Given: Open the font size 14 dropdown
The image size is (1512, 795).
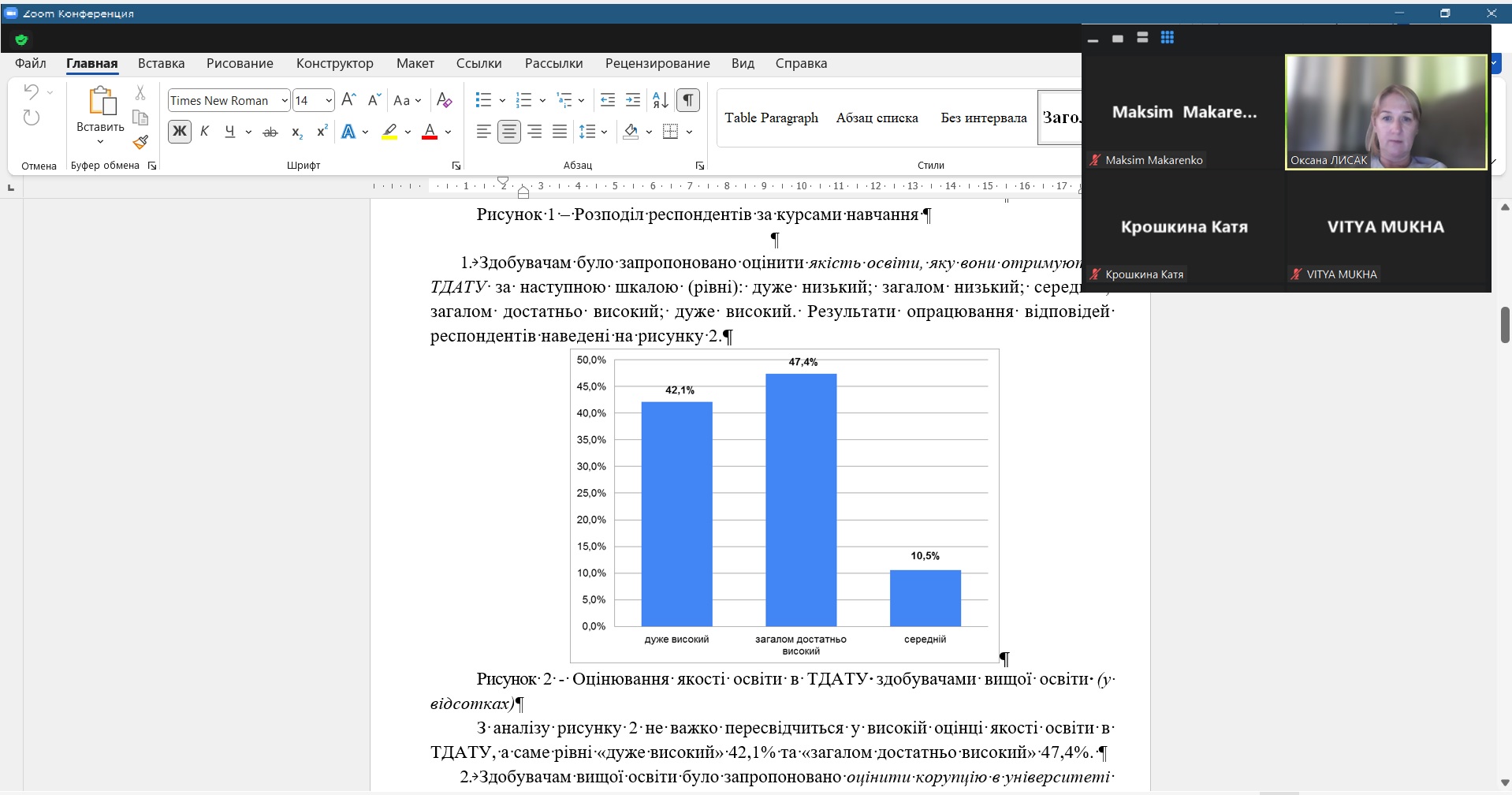Looking at the screenshot, I should click(329, 101).
